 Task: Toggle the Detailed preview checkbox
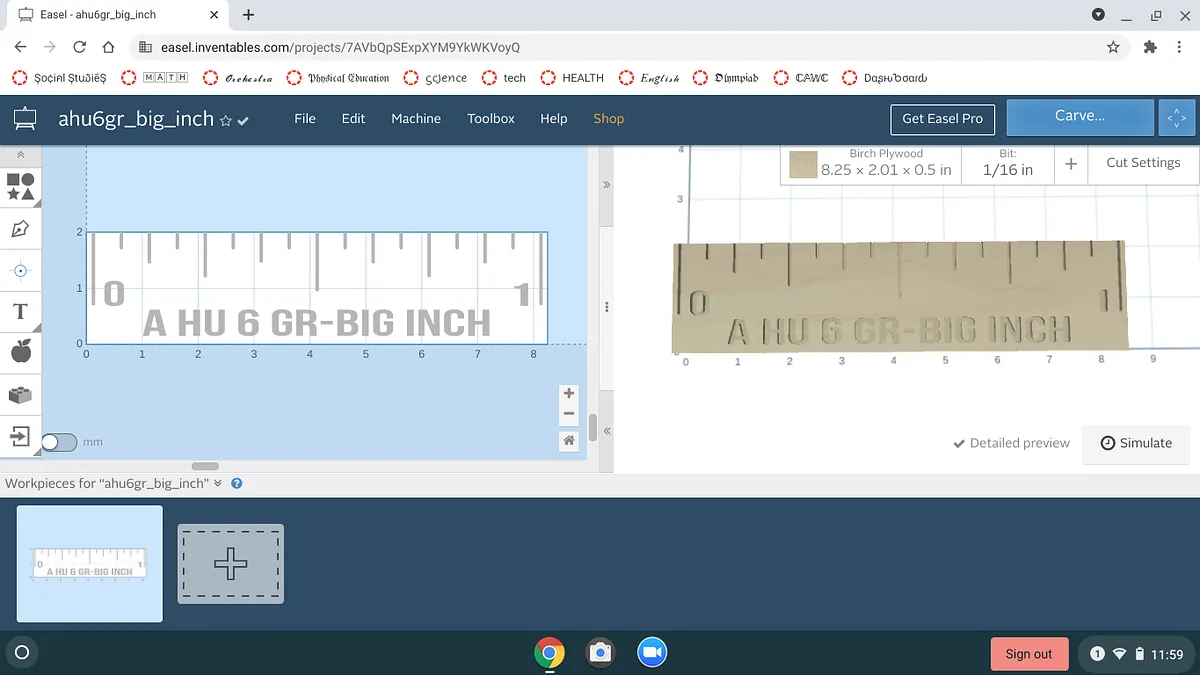(1011, 443)
